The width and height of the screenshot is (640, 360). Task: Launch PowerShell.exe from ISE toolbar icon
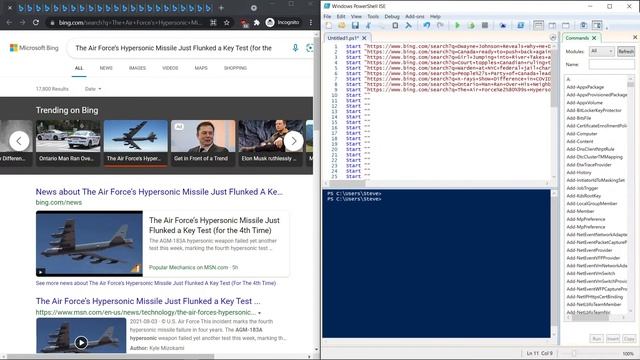520,25
